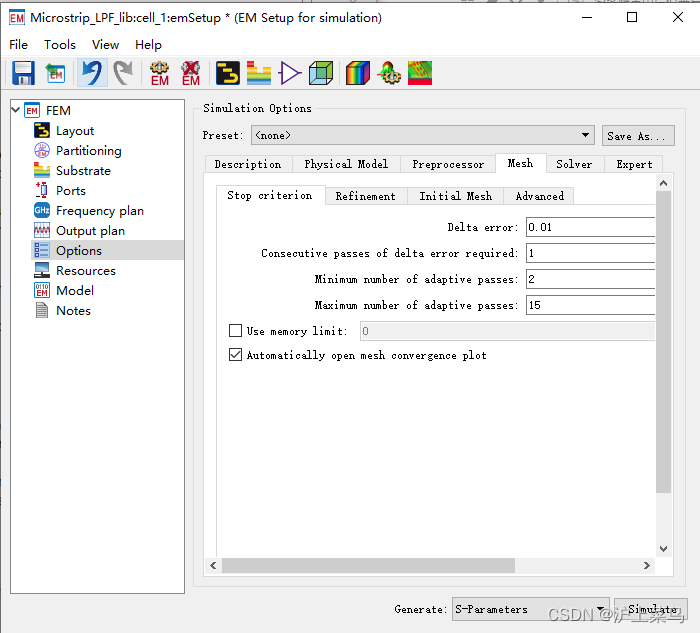Screen dimensions: 700x633
Task: Click the horizontal scrollbar thumb
Action: [x=368, y=565]
